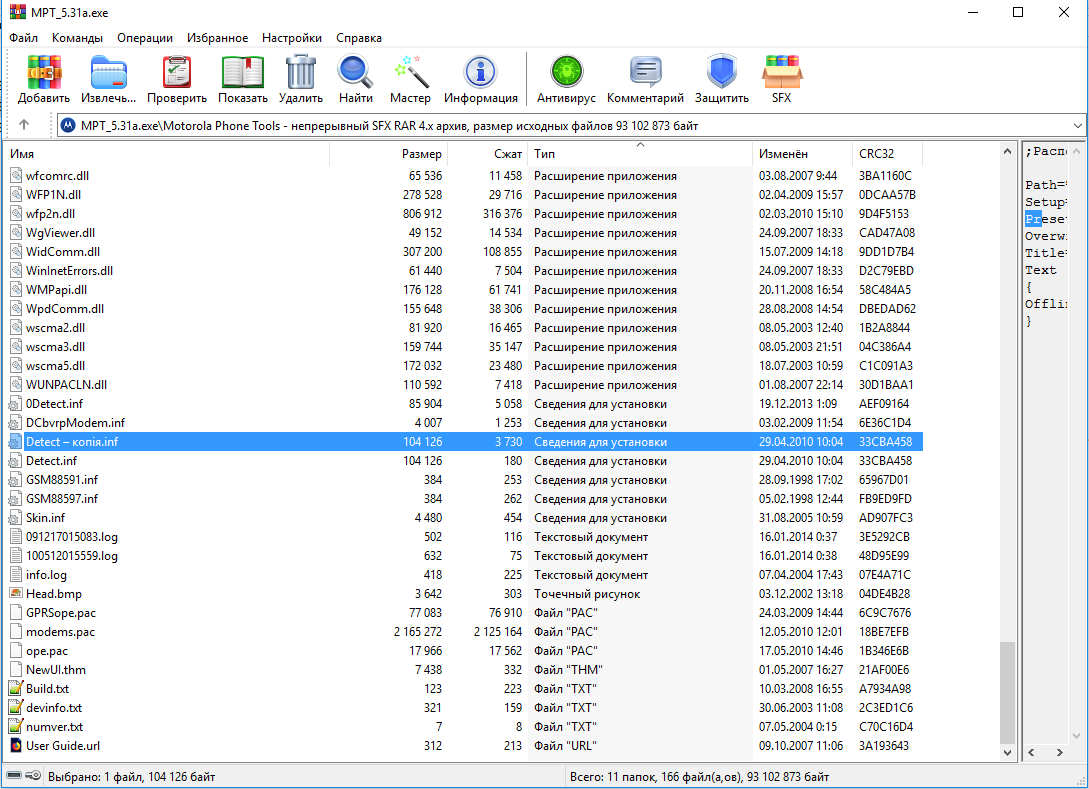
Task: Click the Удалить trash can icon
Action: click(301, 72)
